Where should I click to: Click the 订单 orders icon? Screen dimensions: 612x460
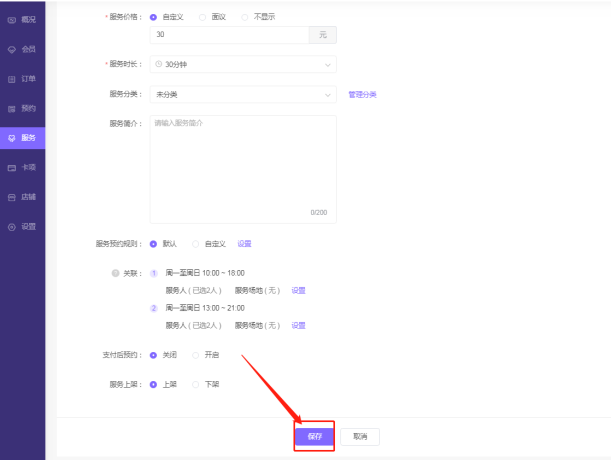click(x=12, y=79)
